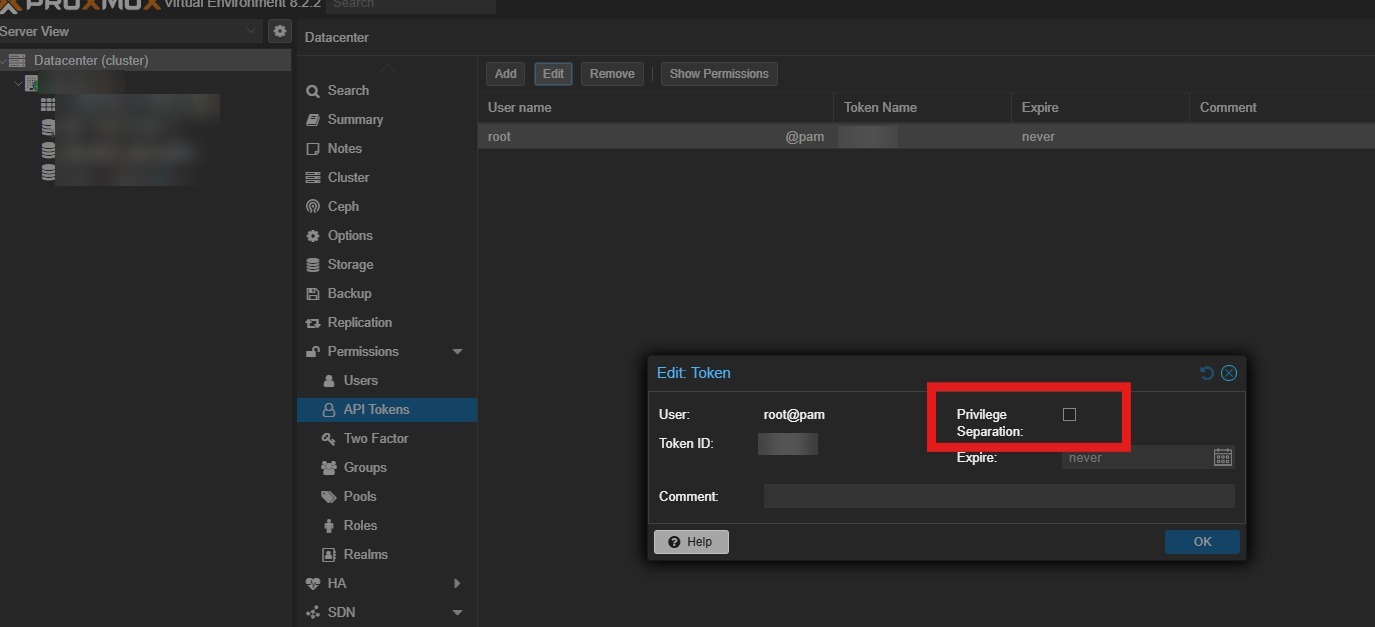Sort by Token Name column header

click(x=922, y=108)
